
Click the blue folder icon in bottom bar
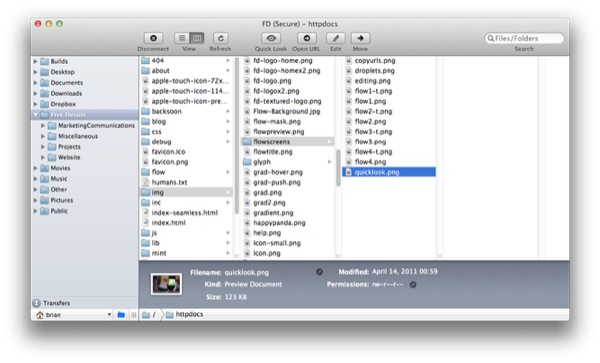[121, 315]
